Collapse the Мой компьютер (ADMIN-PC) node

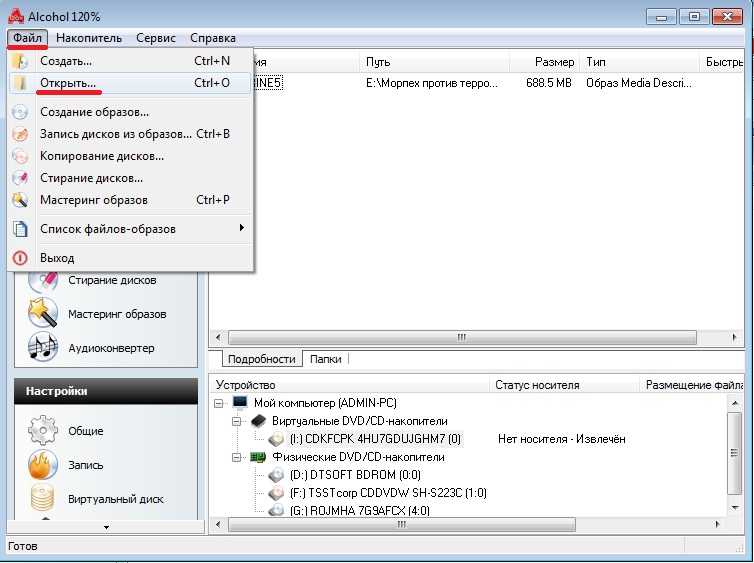[x=219, y=403]
